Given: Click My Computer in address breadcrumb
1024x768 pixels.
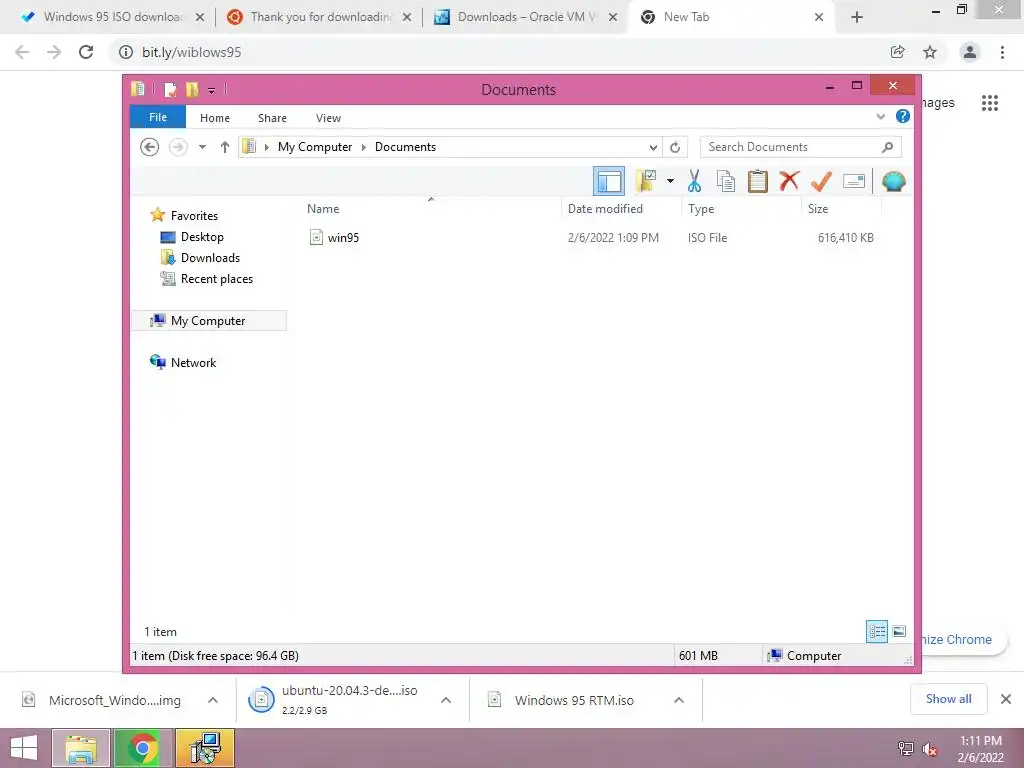Looking at the screenshot, I should pos(315,147).
